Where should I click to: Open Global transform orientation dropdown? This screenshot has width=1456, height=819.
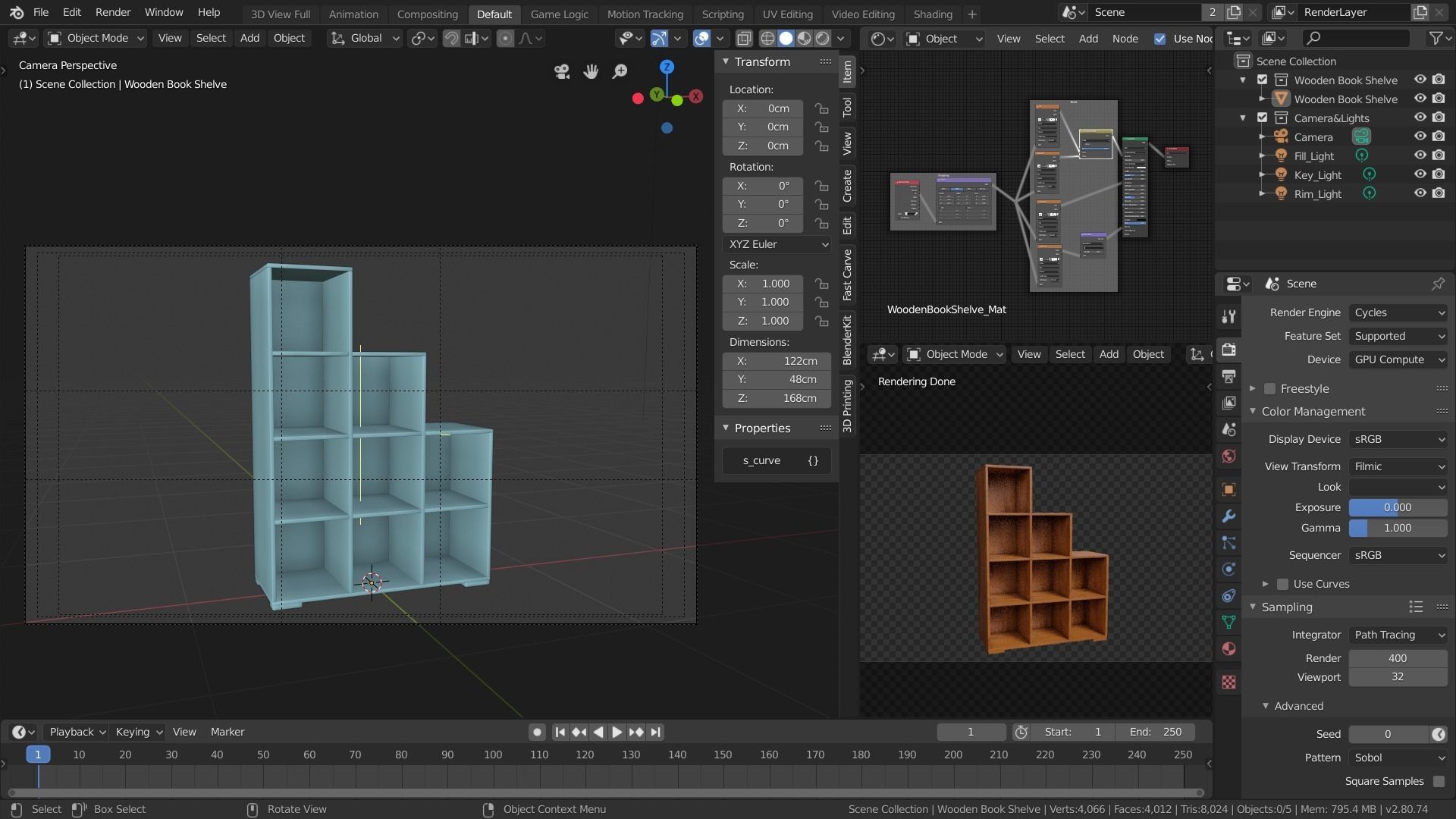click(365, 38)
